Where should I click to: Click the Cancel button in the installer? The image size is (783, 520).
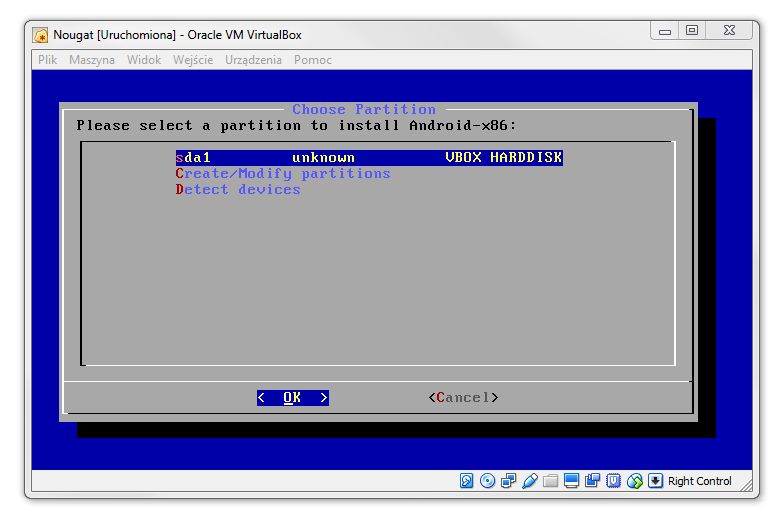pos(463,398)
